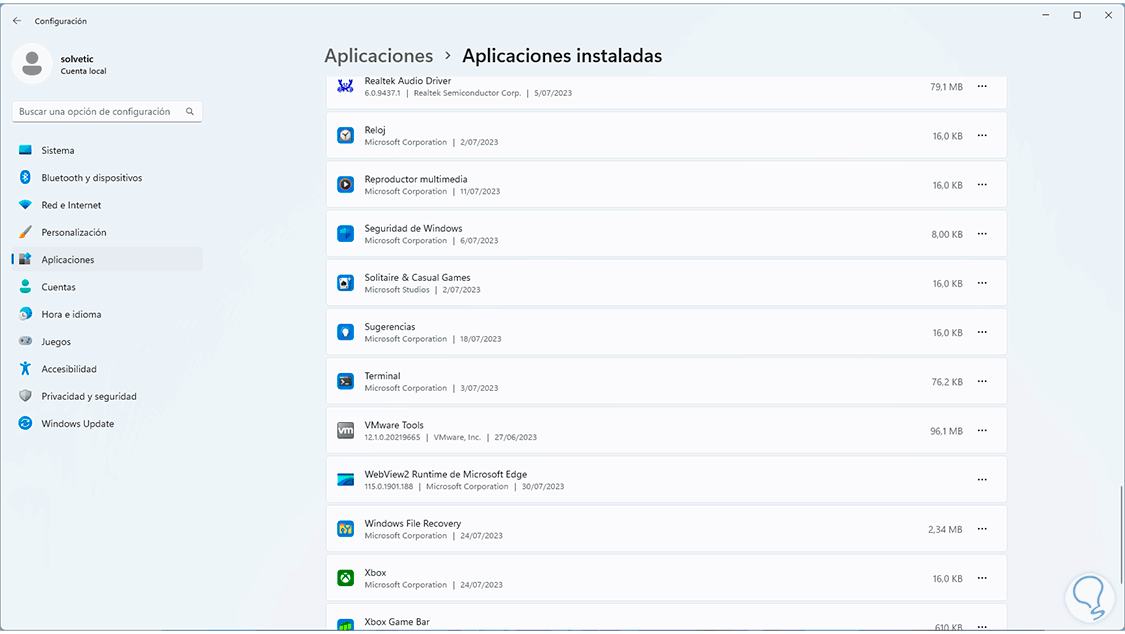The image size is (1125, 634).
Task: Open more options for VMware Tools
Action: 982,430
